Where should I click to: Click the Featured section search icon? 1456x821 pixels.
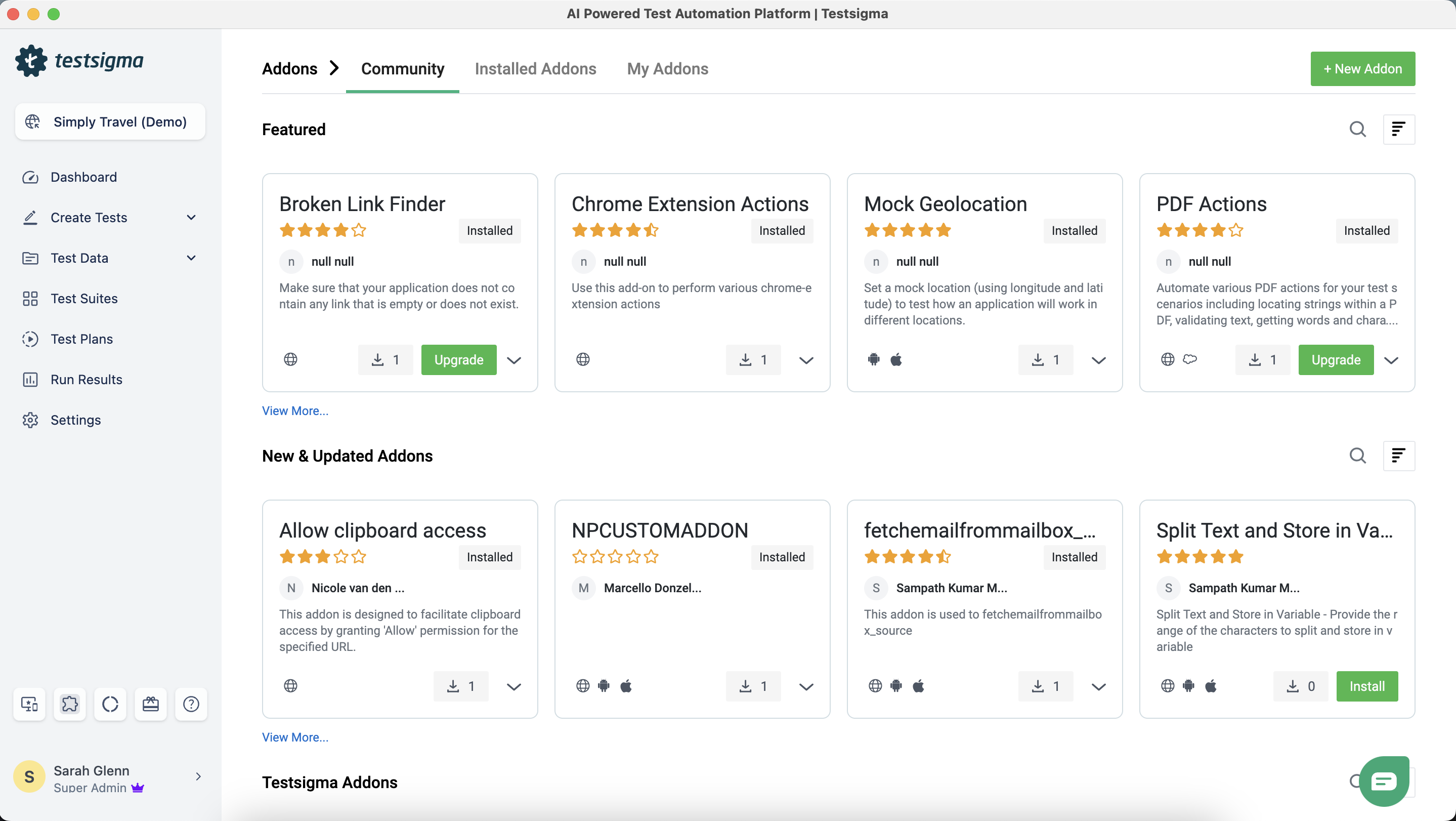pos(1357,130)
